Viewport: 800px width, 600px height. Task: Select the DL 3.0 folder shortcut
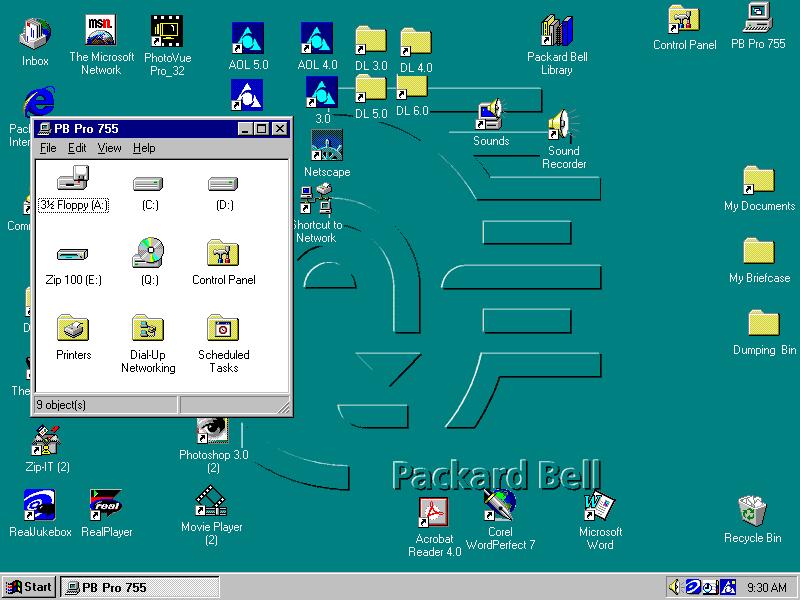pyautogui.click(x=371, y=40)
